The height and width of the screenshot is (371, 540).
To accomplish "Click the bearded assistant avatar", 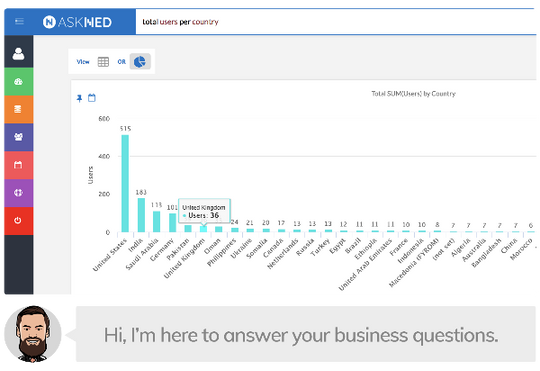I will 33,333.
